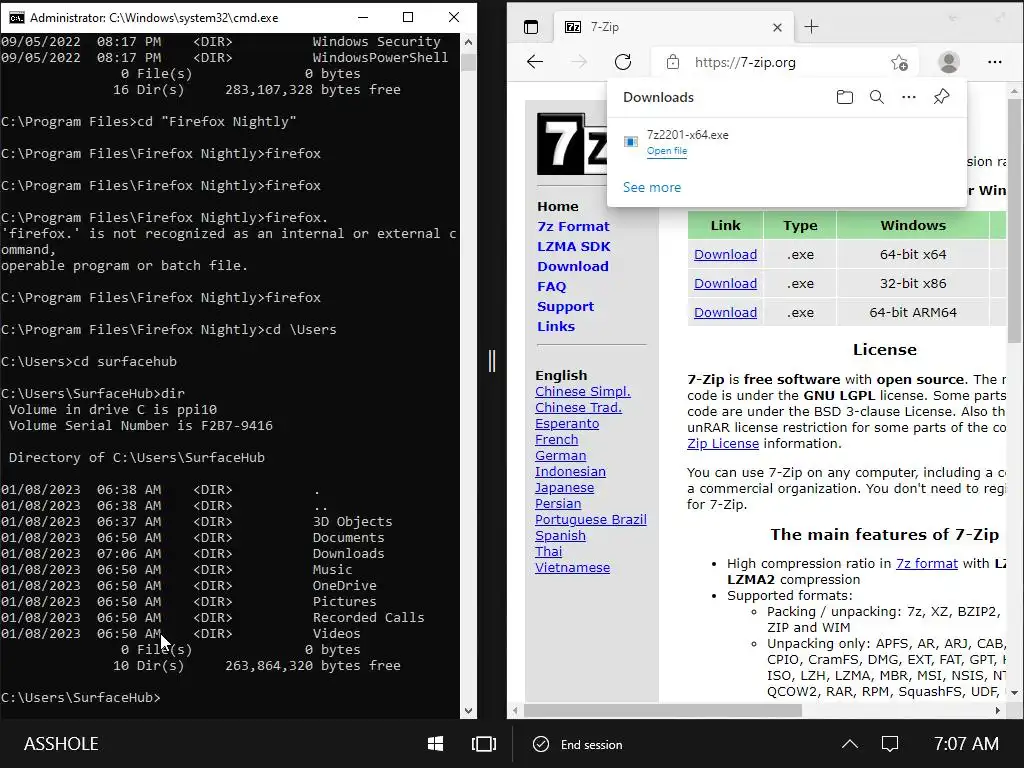Open the Zip License link
1024x768 pixels.
(722, 444)
